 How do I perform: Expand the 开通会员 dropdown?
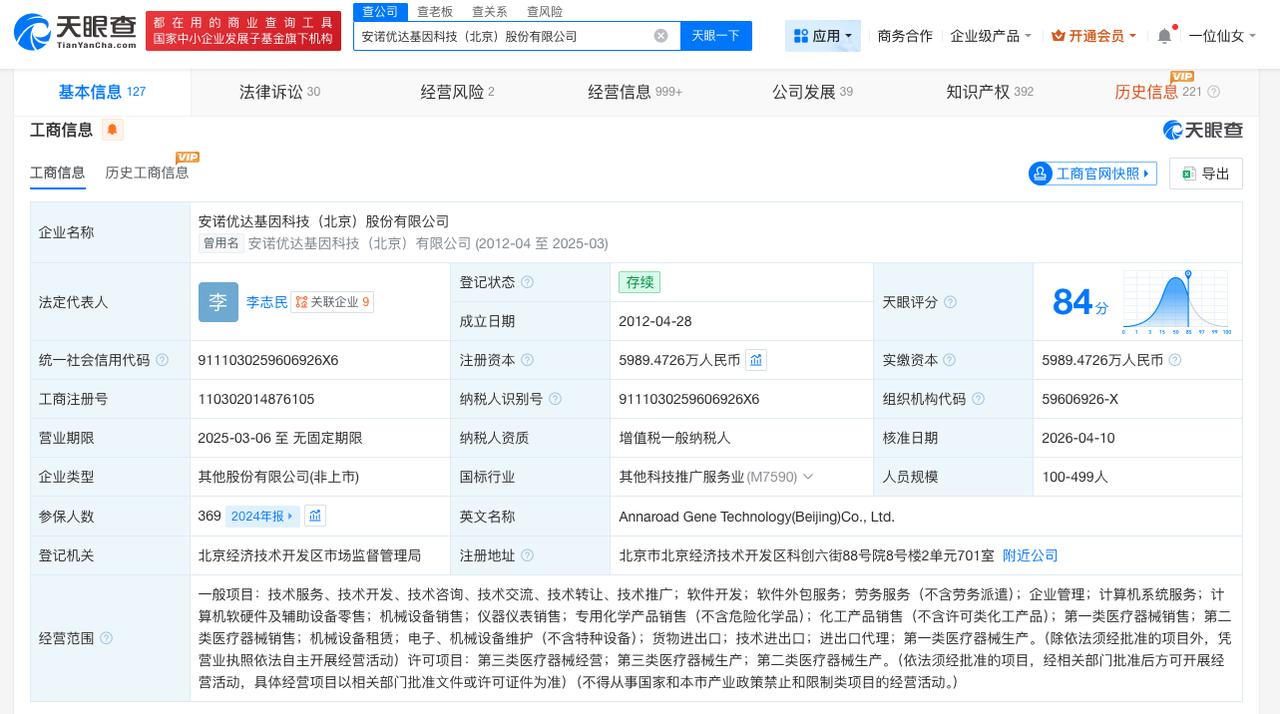tap(1094, 36)
